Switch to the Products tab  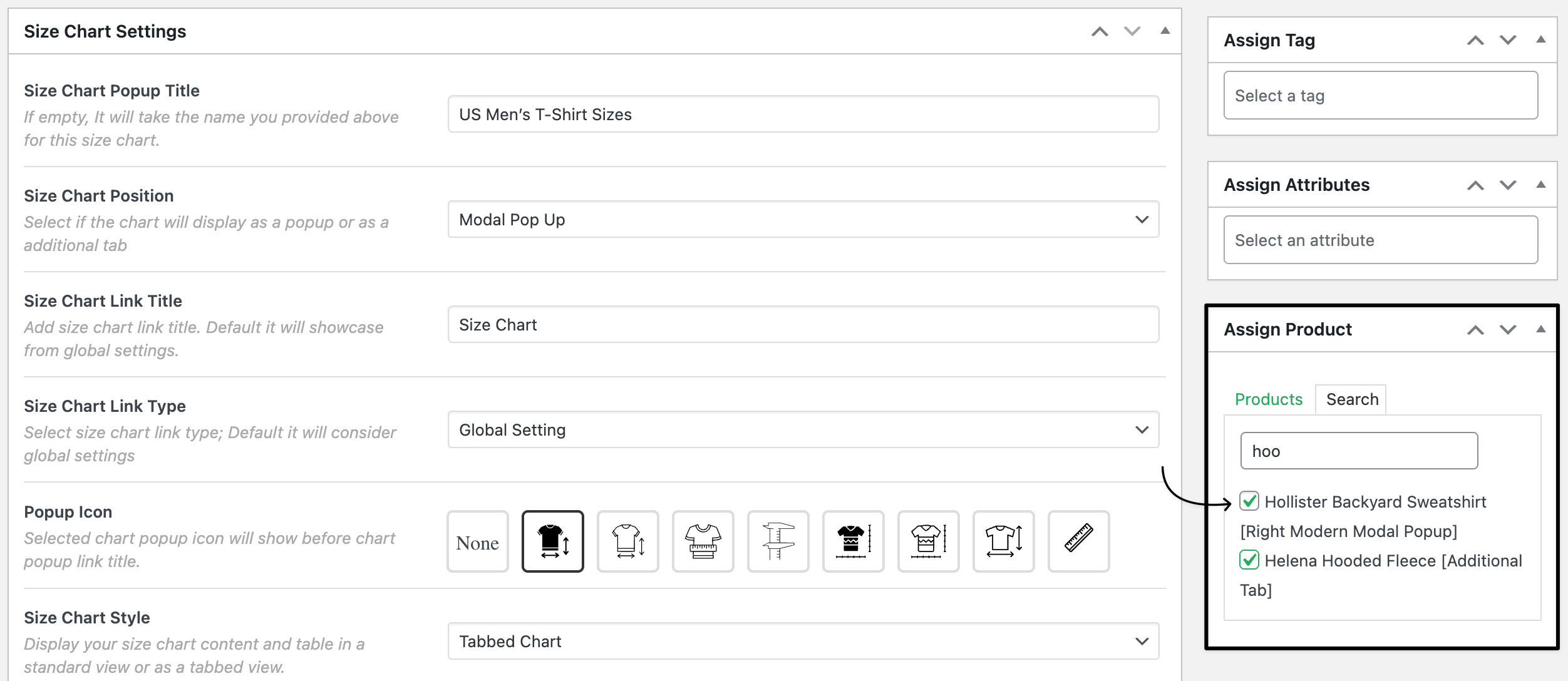(1268, 399)
